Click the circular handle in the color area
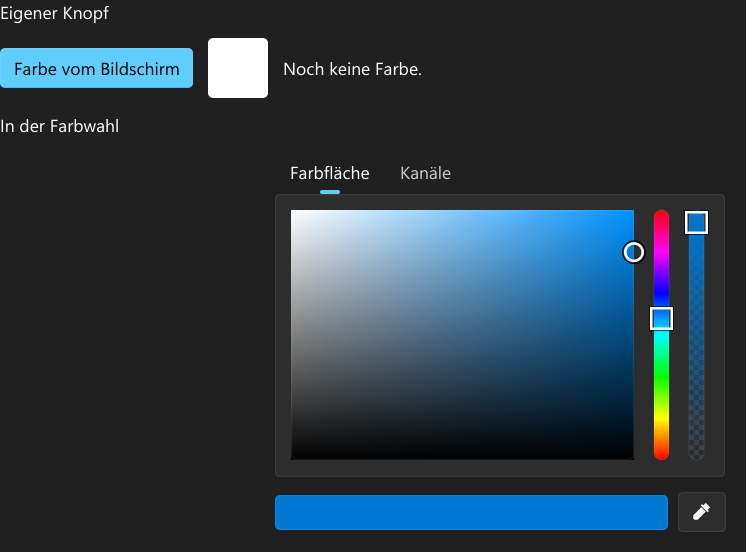 click(x=634, y=252)
